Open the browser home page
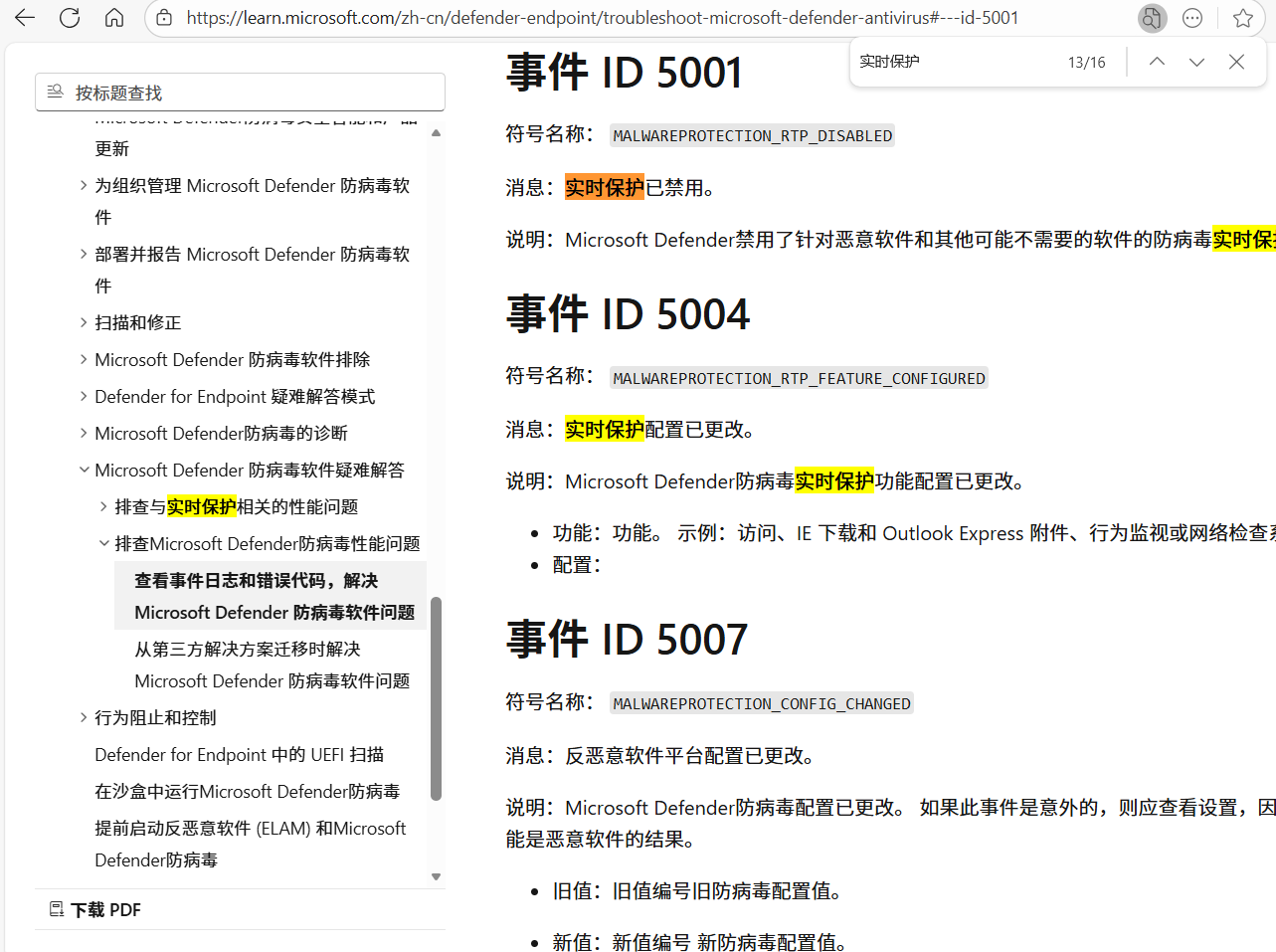Screen dimensions: 1276x952 (x=114, y=18)
